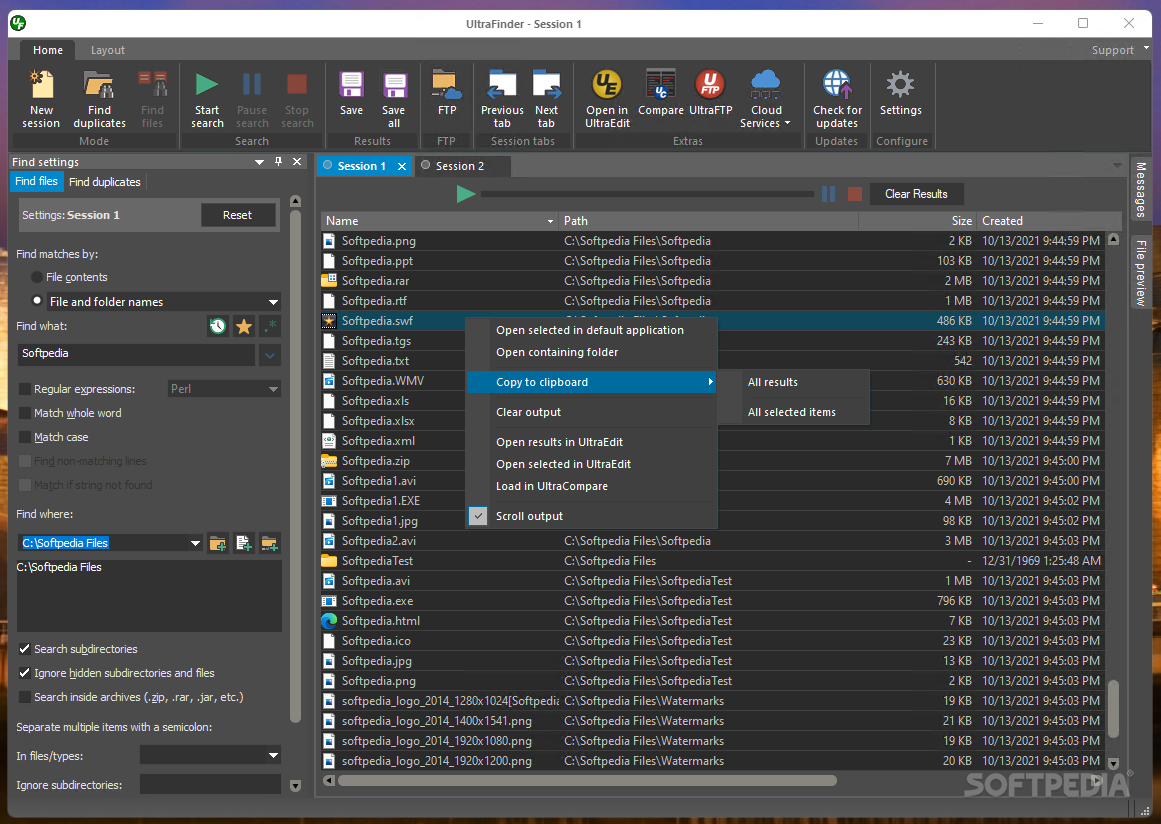Pin the Find settings panel

[x=278, y=161]
